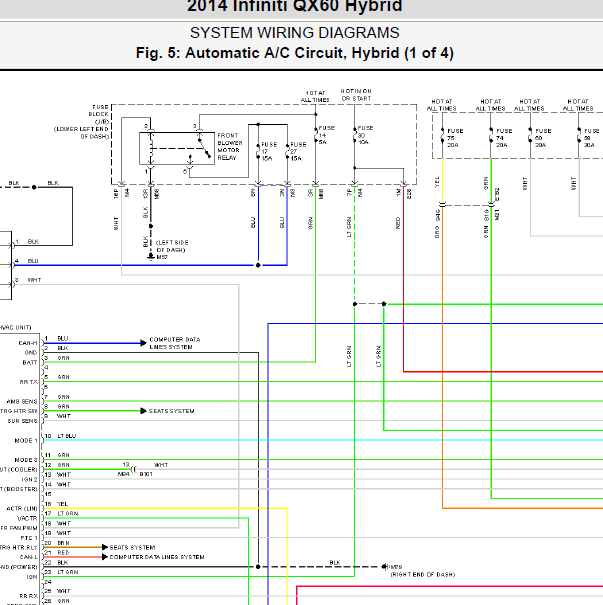Click the arrowhead on the red CAN-L wire
The image size is (603, 605).
tap(104, 557)
